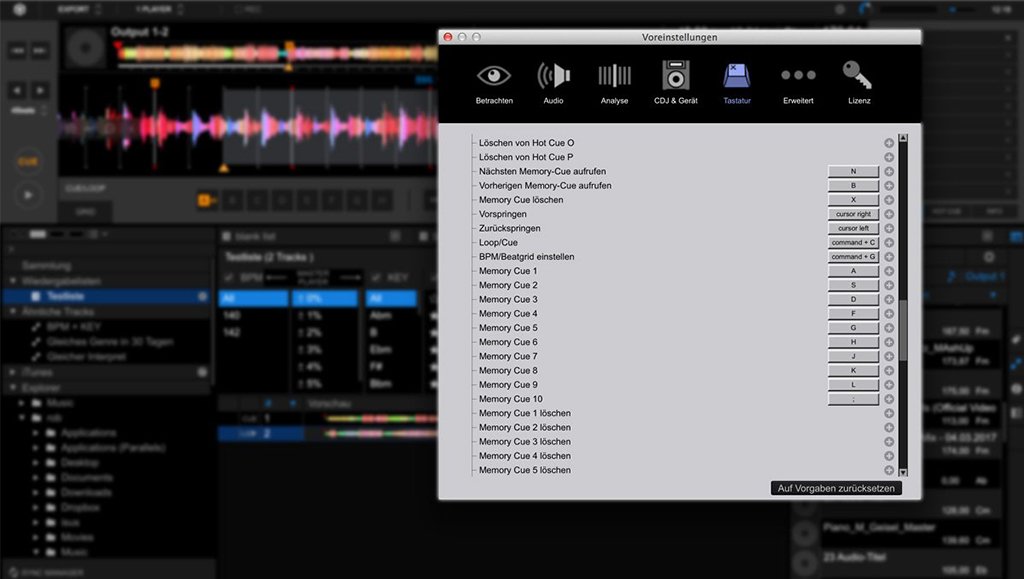Click plus icon beside Memory Cue 10
Screen dimensions: 1024x579
click(x=889, y=399)
